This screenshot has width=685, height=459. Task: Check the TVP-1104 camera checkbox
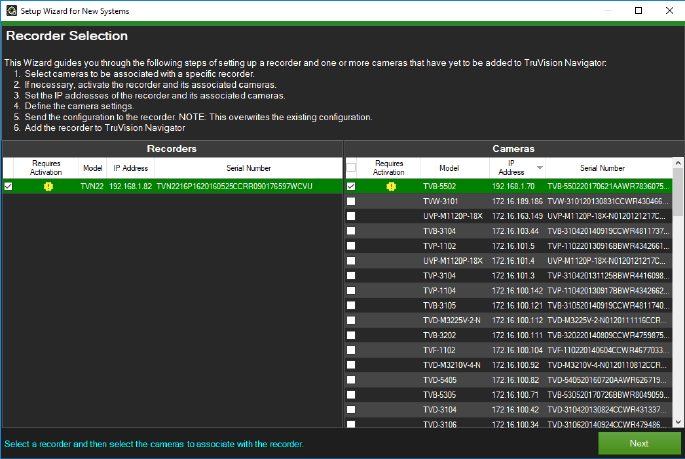pos(351,290)
